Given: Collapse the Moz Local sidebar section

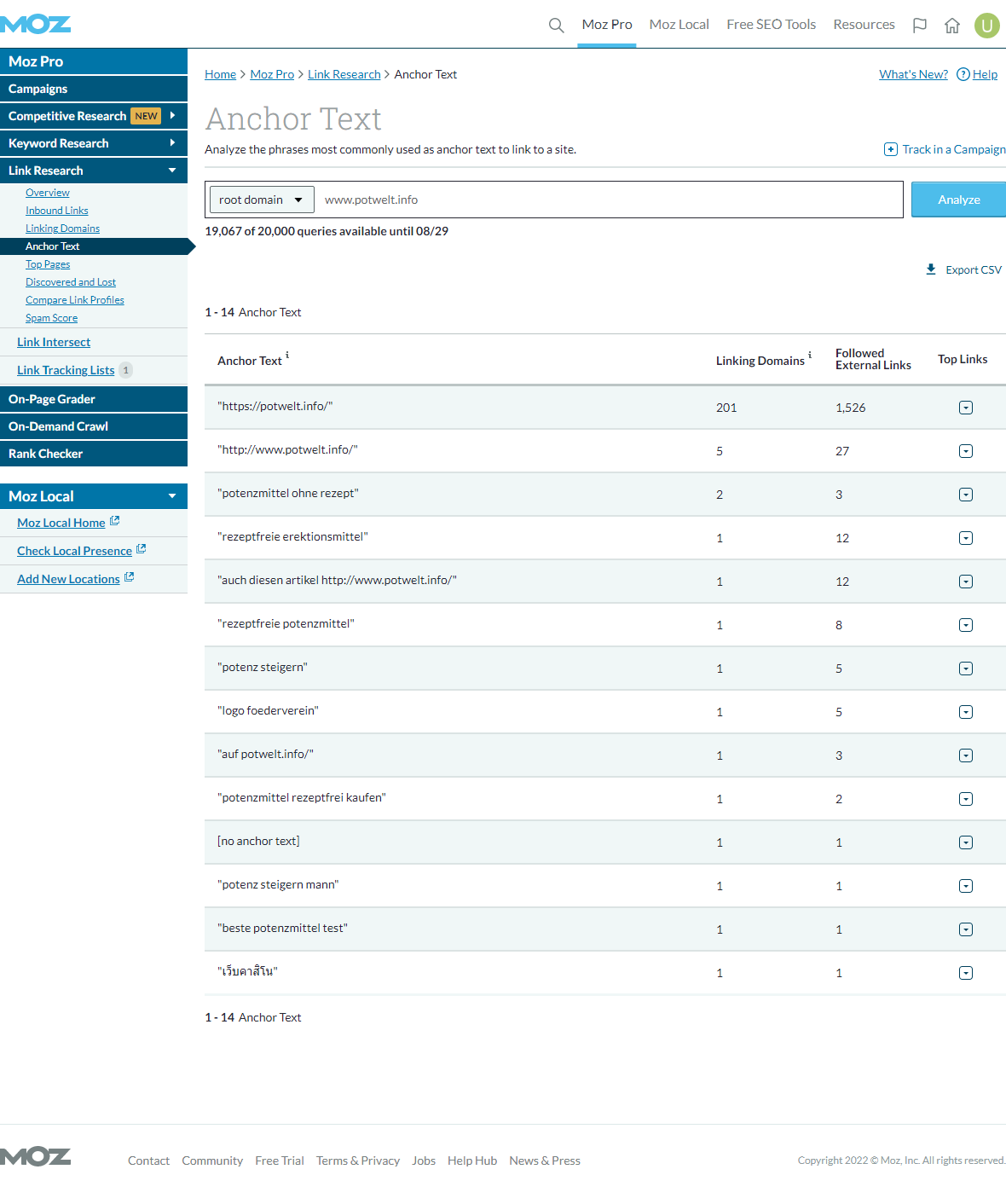Looking at the screenshot, I should [172, 496].
